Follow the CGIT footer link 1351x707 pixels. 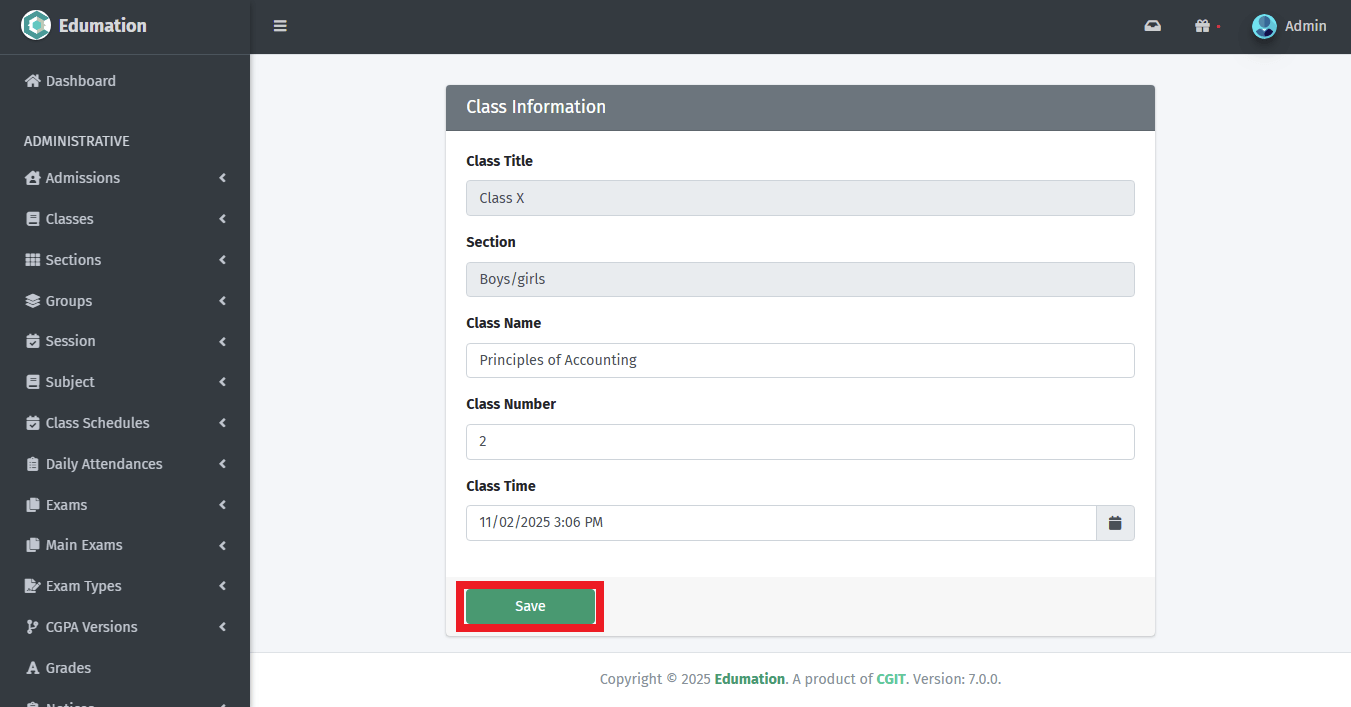click(x=891, y=679)
